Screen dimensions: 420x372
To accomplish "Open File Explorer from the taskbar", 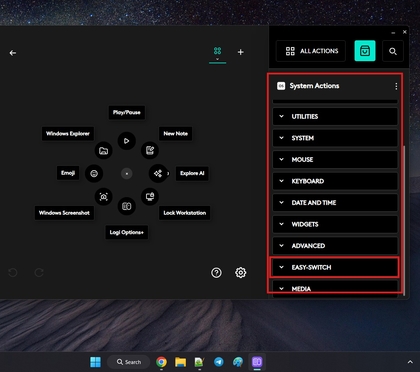I will (180, 362).
